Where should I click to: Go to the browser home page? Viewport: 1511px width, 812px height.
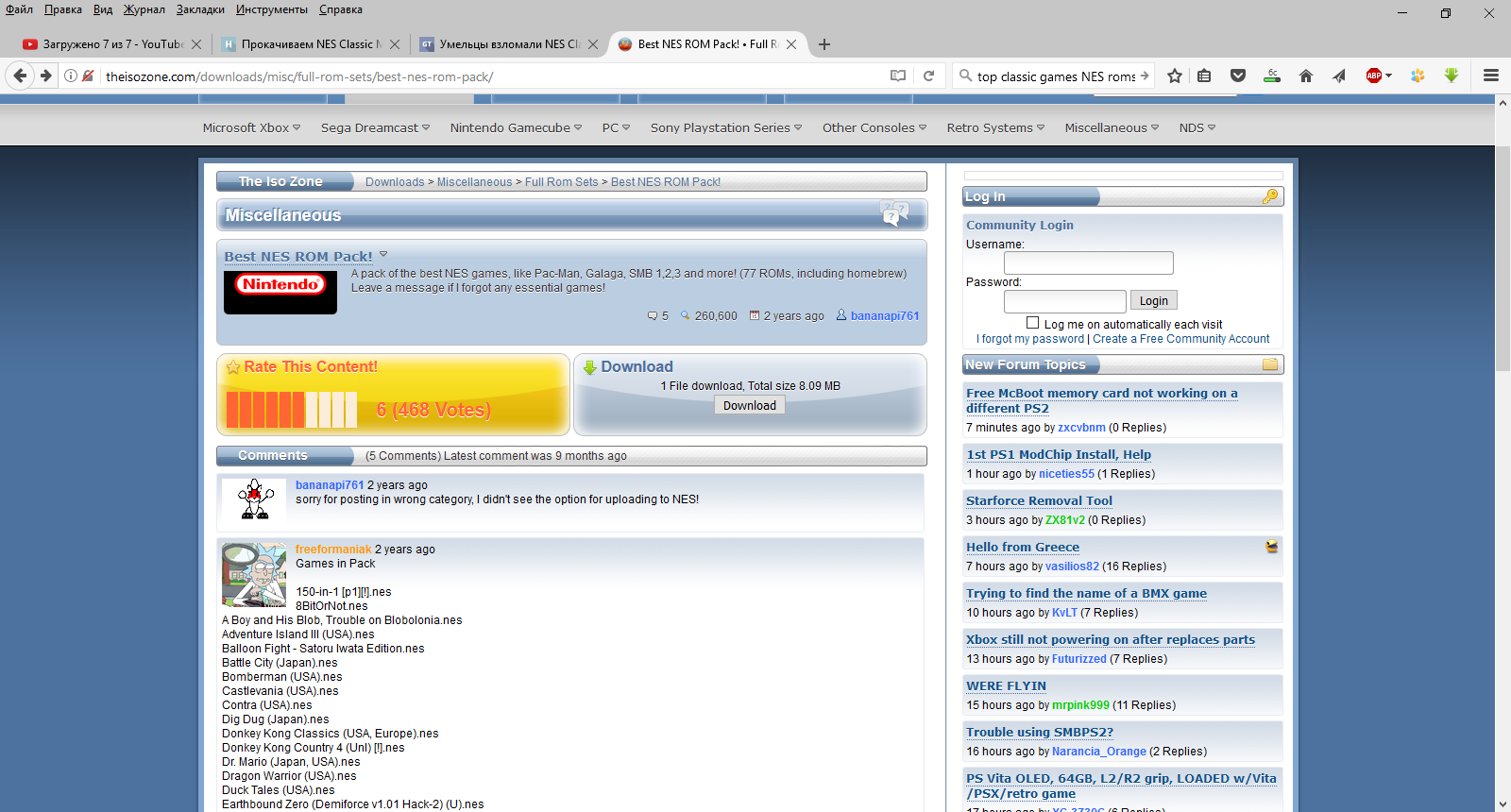(x=1306, y=76)
